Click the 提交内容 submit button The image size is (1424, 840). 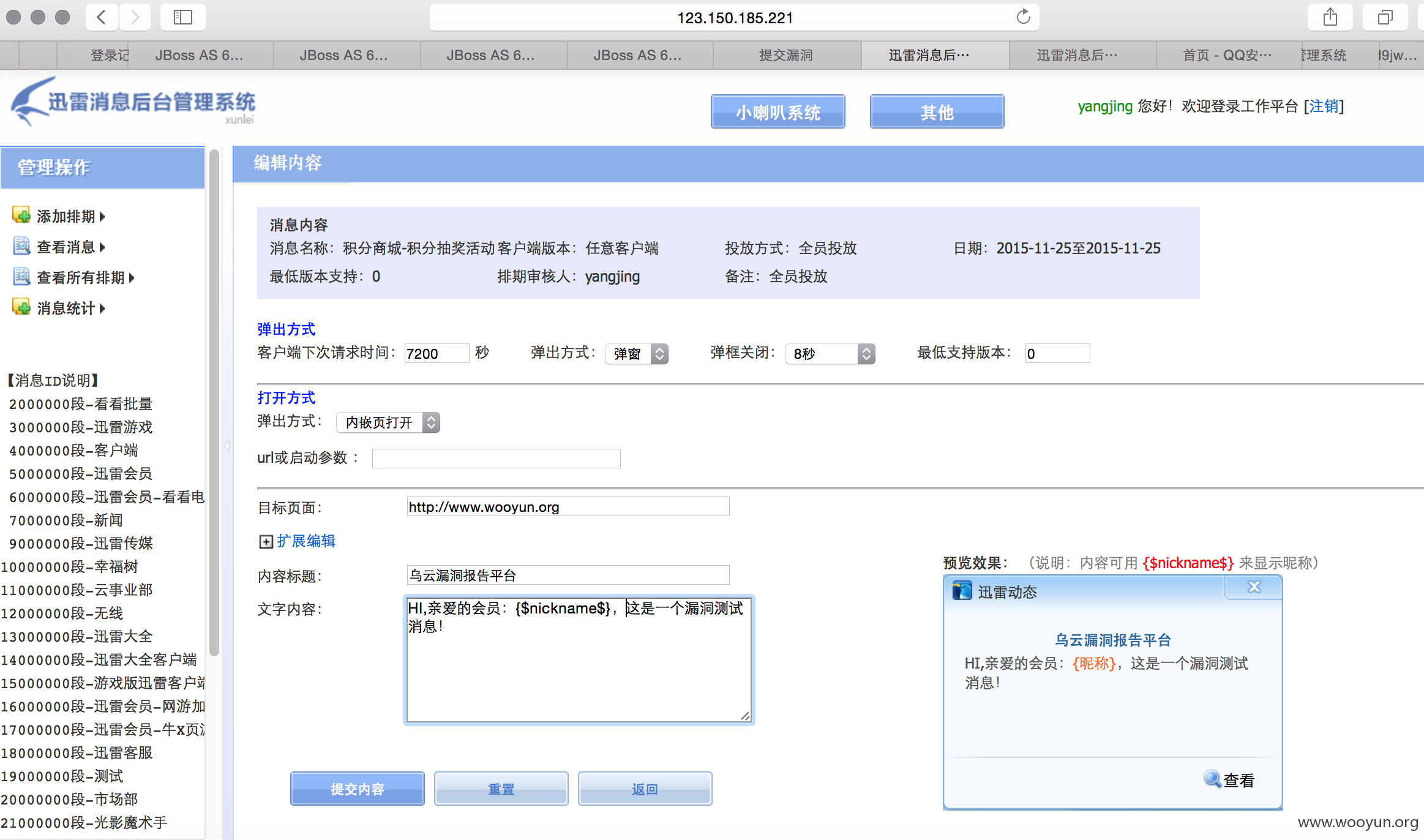[358, 789]
